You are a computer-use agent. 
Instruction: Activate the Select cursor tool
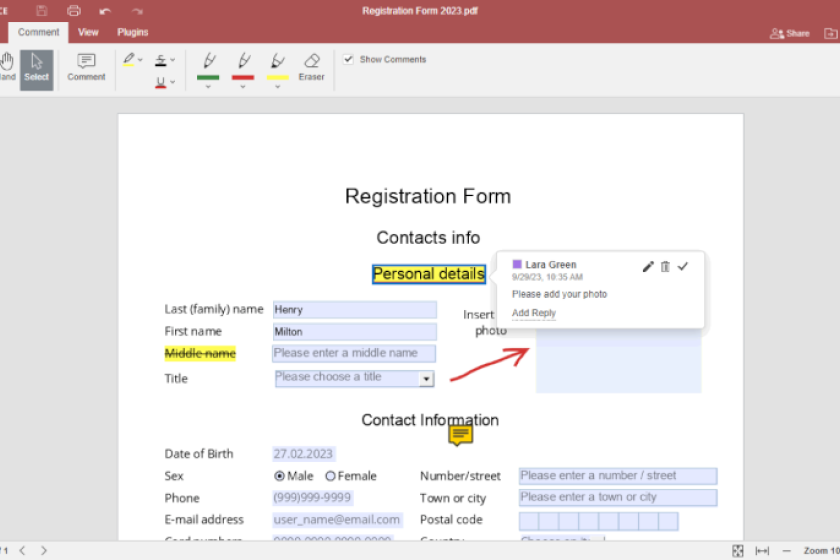point(36,69)
